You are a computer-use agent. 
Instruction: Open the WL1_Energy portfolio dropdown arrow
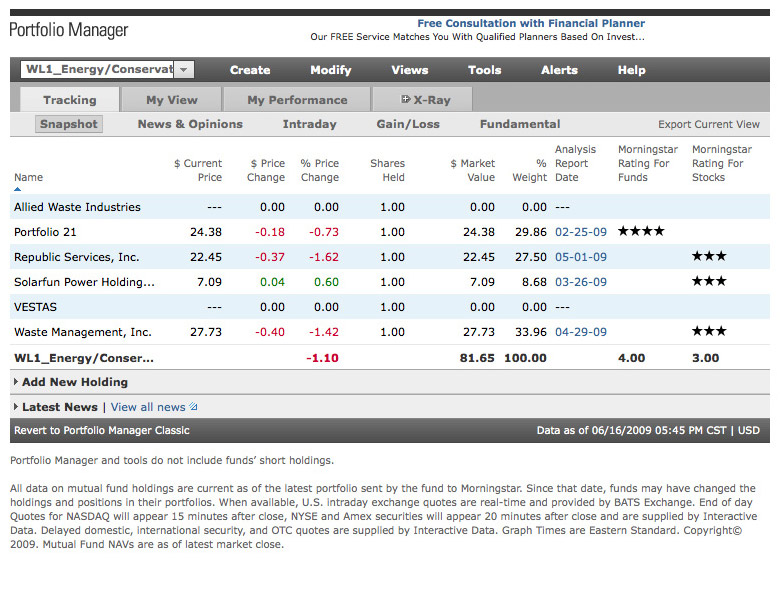[184, 70]
